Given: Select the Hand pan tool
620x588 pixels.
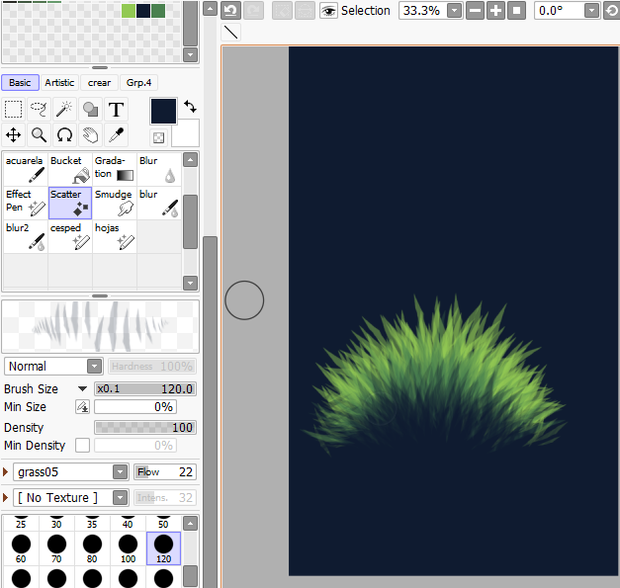Looking at the screenshot, I should (90, 135).
